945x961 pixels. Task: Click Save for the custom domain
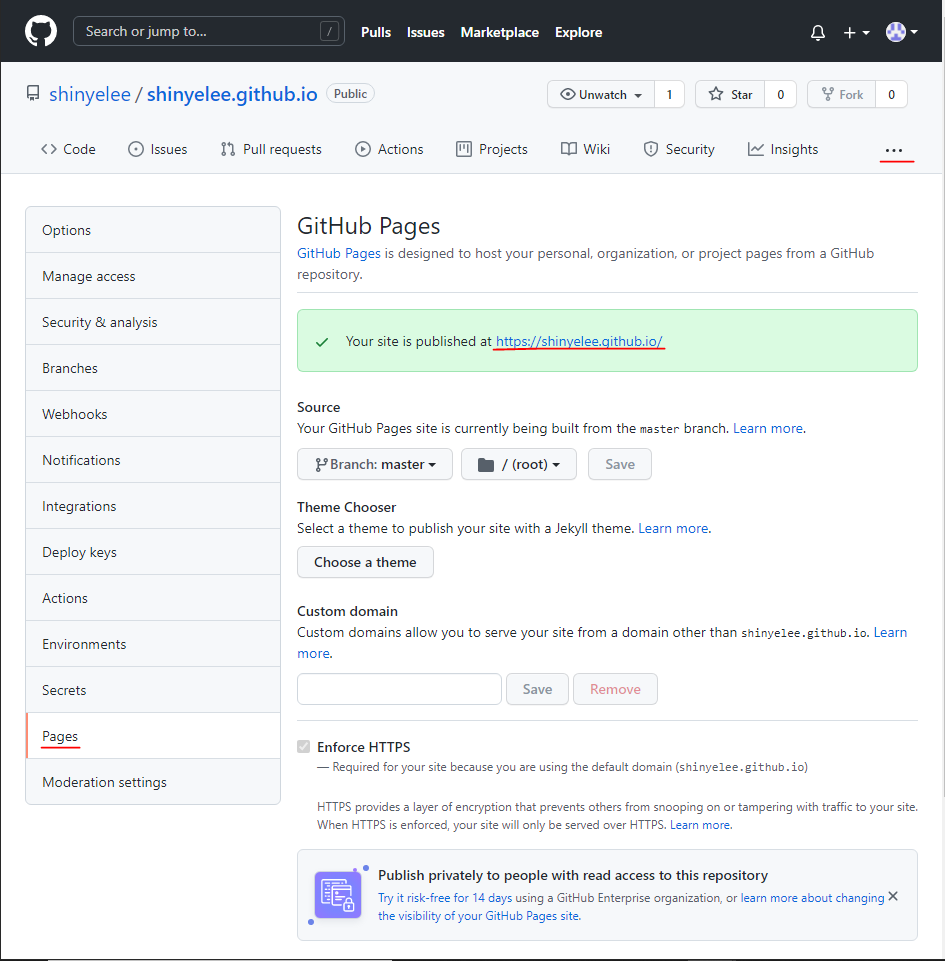(x=537, y=689)
